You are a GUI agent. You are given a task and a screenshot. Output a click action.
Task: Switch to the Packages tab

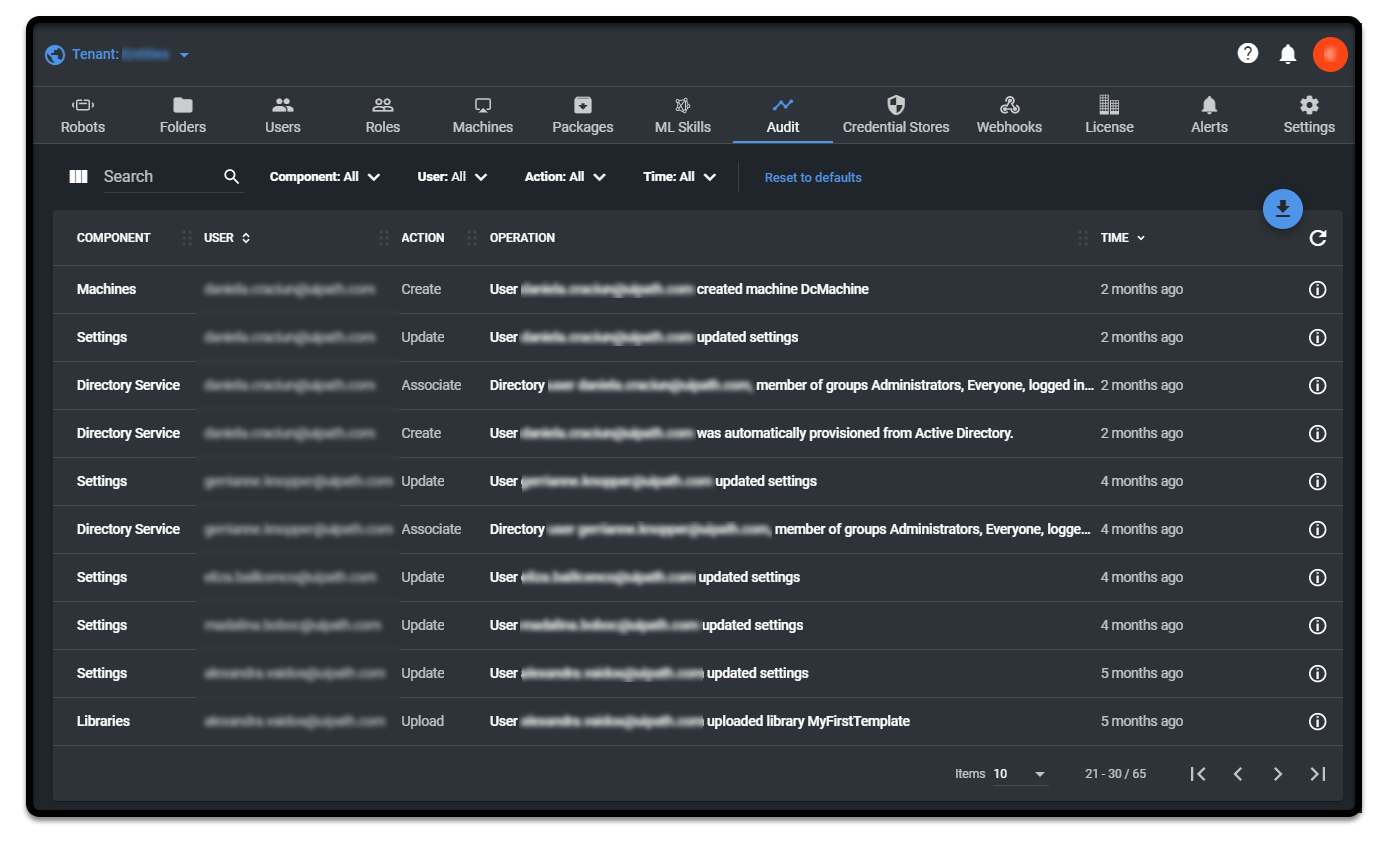(583, 114)
